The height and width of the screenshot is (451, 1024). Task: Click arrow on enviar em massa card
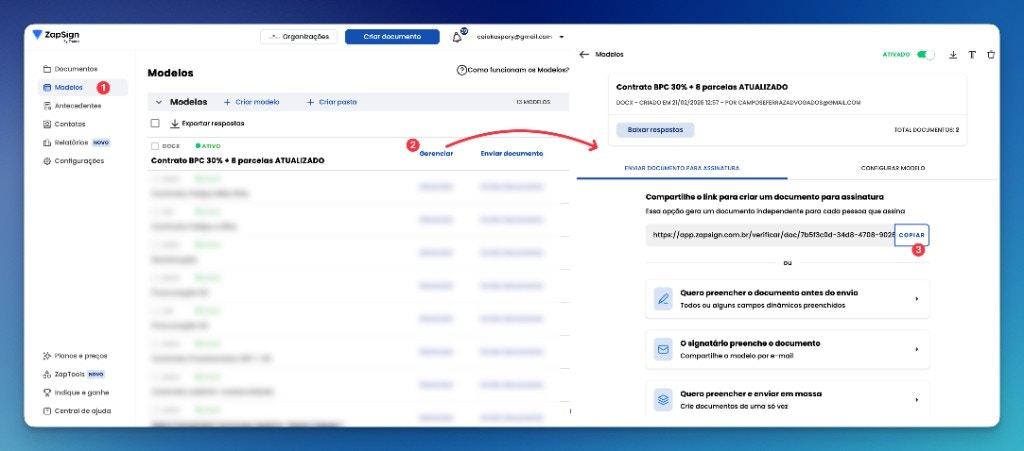917,399
